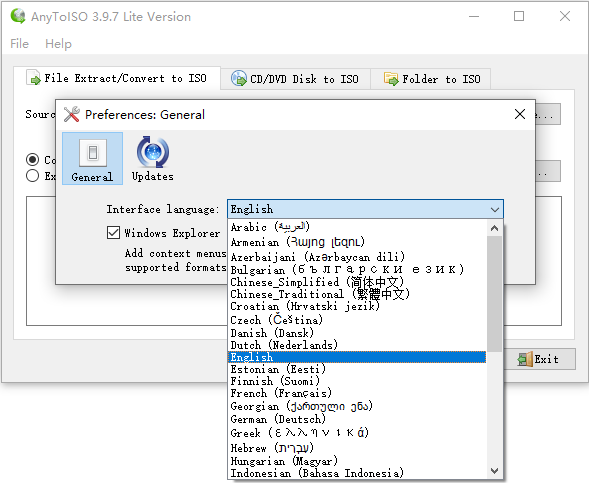Close the Preferences dialog
This screenshot has height=483, width=589.
point(520,114)
